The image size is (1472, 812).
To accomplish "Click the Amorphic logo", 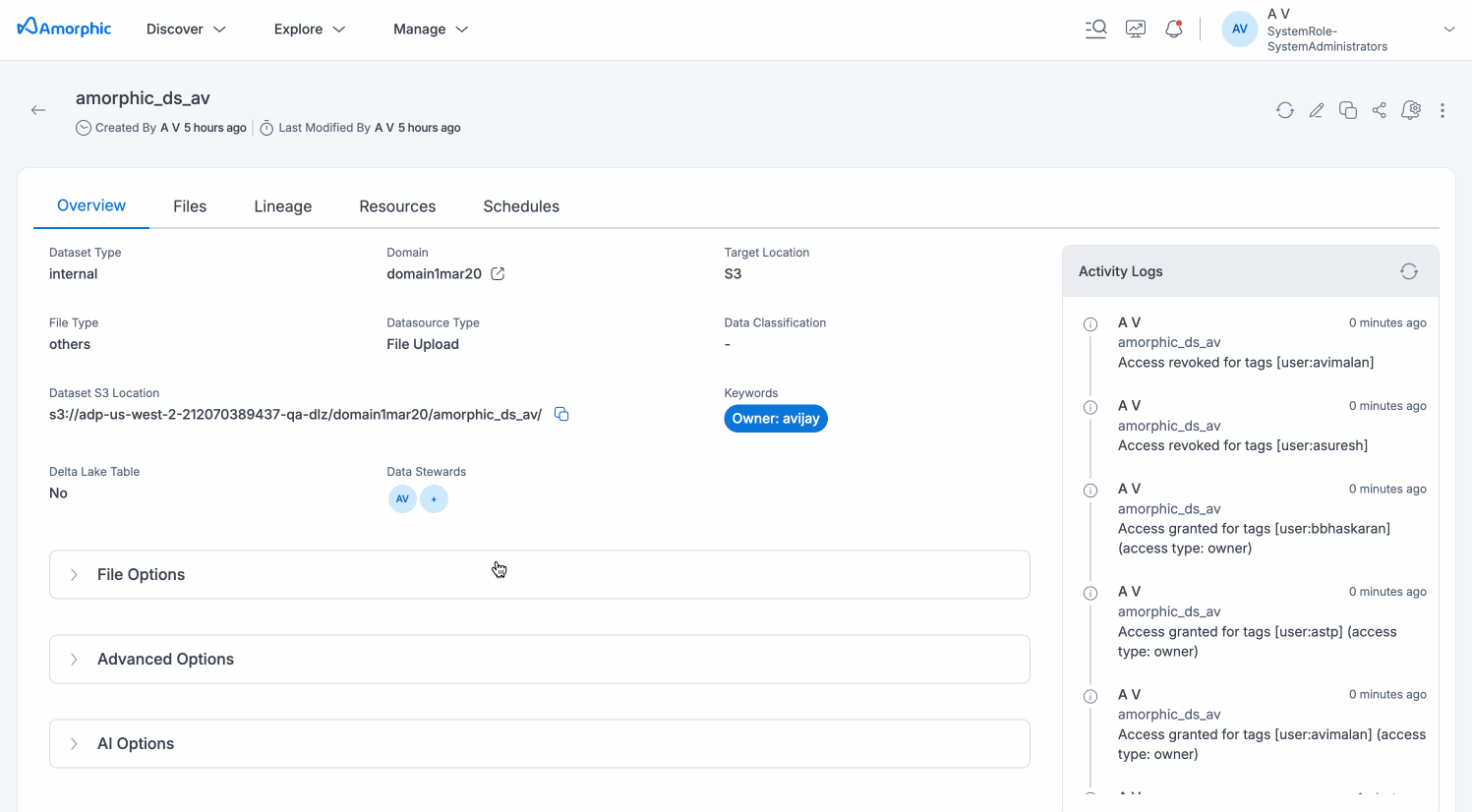I will pyautogui.click(x=65, y=29).
